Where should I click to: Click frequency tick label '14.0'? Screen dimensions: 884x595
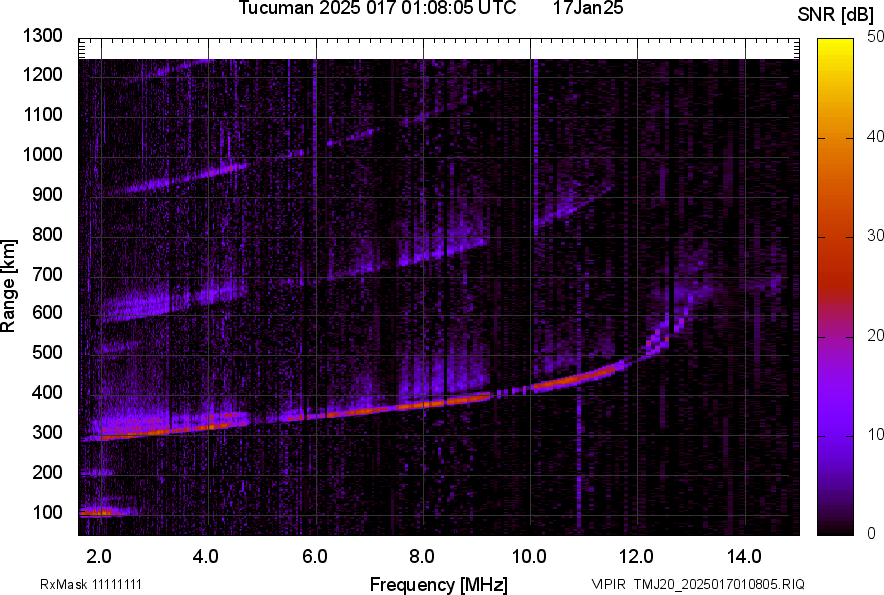744,557
